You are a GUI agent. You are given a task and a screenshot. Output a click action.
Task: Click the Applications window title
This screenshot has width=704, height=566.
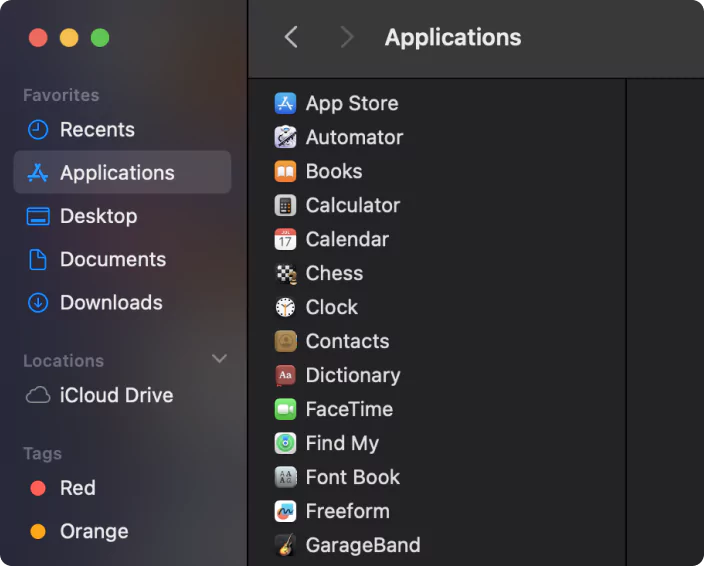(453, 37)
